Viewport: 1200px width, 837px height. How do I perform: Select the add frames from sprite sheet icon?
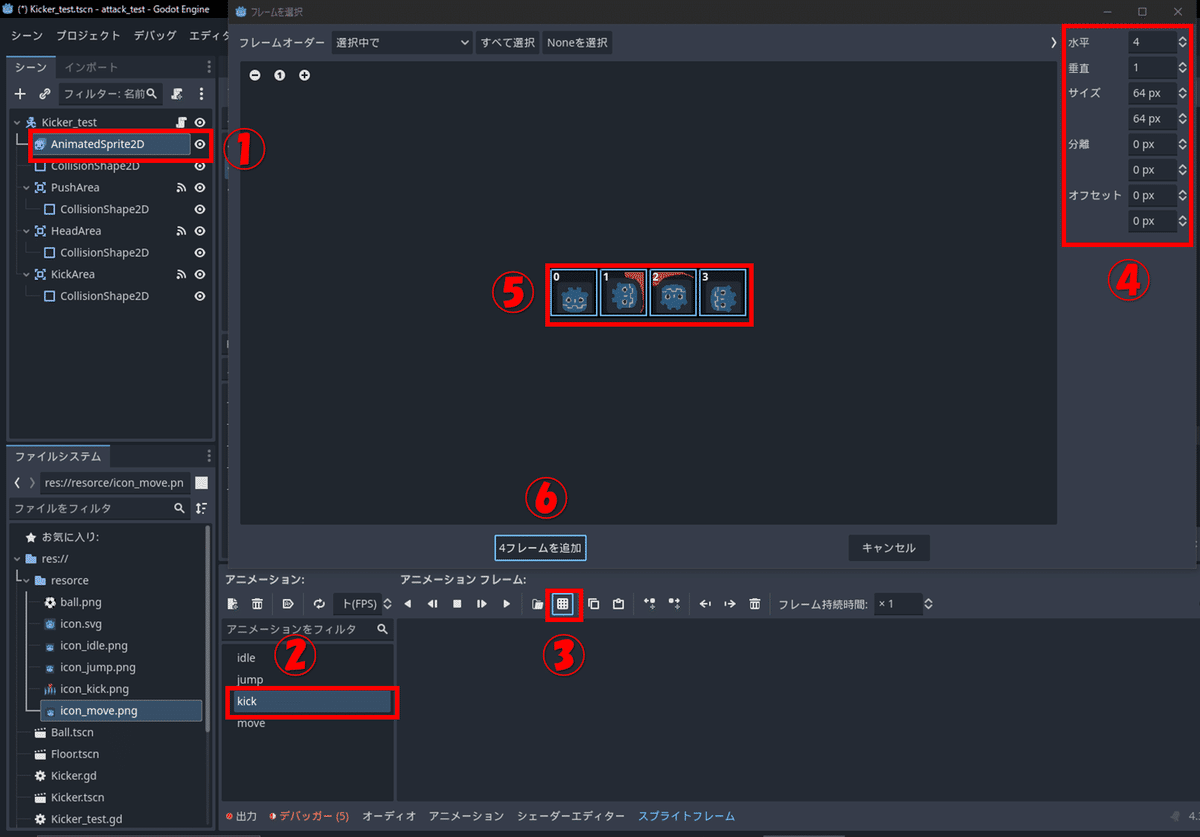(564, 603)
